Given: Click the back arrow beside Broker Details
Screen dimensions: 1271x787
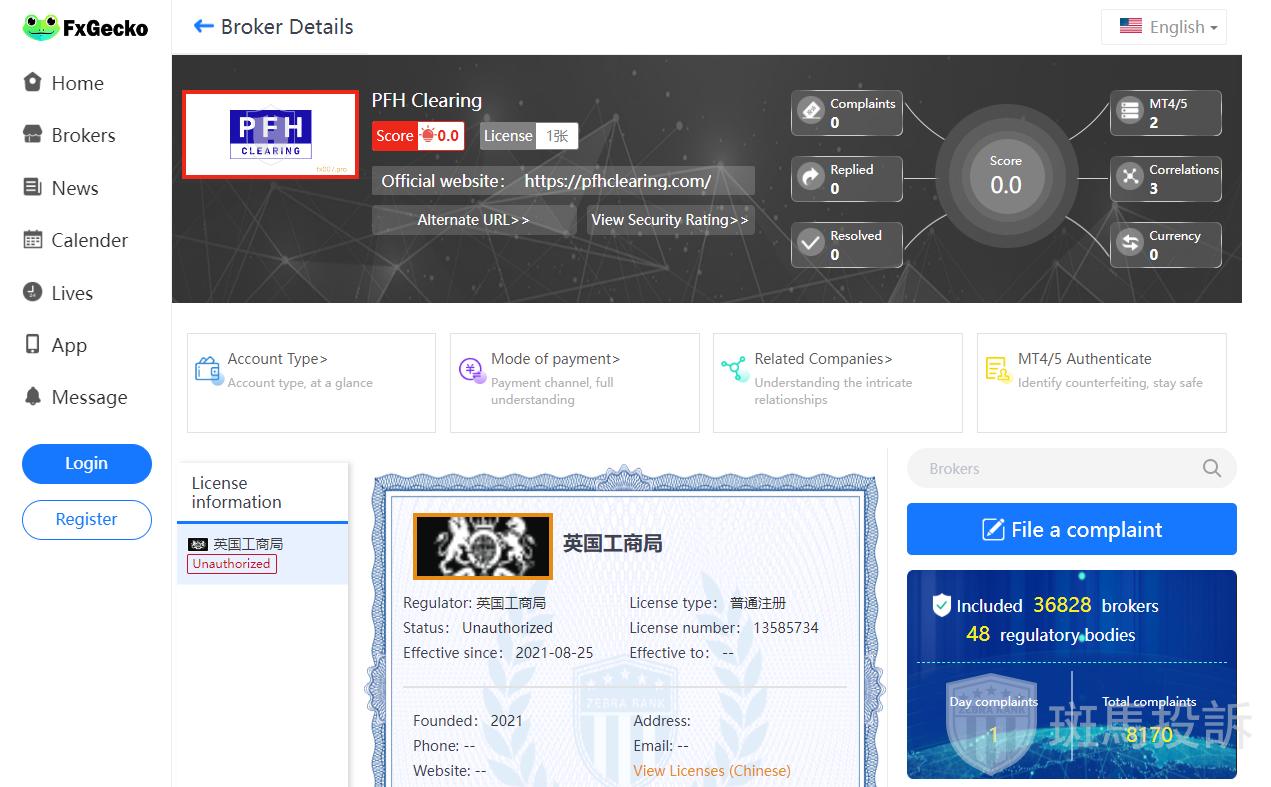Looking at the screenshot, I should point(204,27).
